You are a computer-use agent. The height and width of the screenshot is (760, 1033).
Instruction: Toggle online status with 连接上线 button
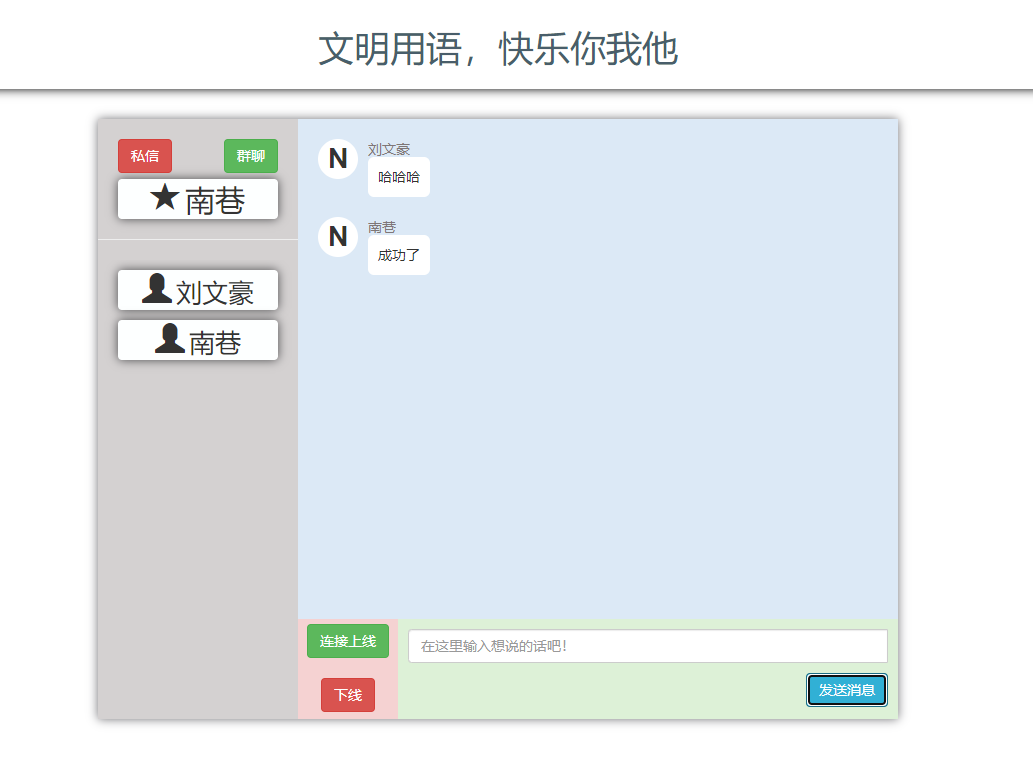click(347, 640)
